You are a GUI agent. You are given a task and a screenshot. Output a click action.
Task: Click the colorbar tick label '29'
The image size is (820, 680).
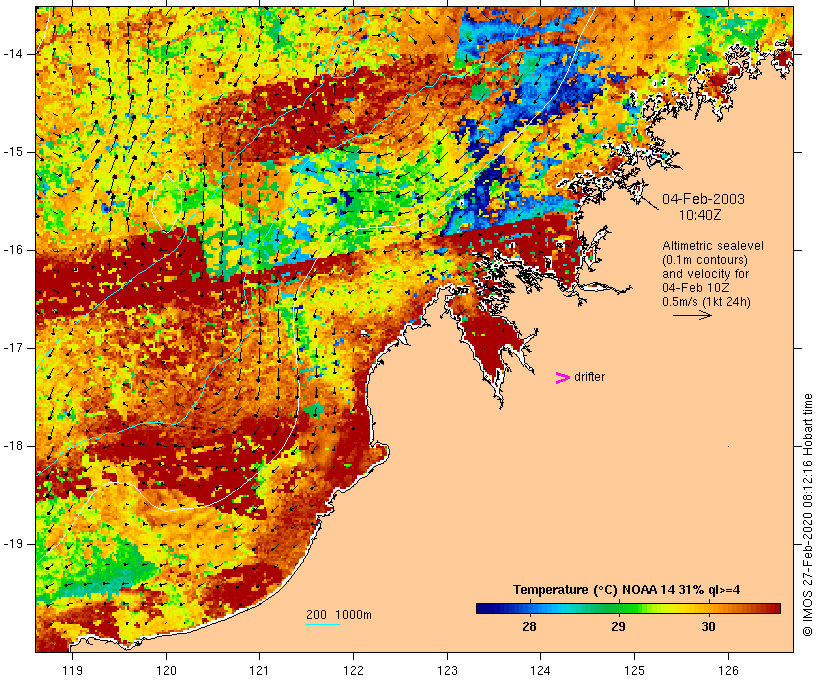point(619,627)
